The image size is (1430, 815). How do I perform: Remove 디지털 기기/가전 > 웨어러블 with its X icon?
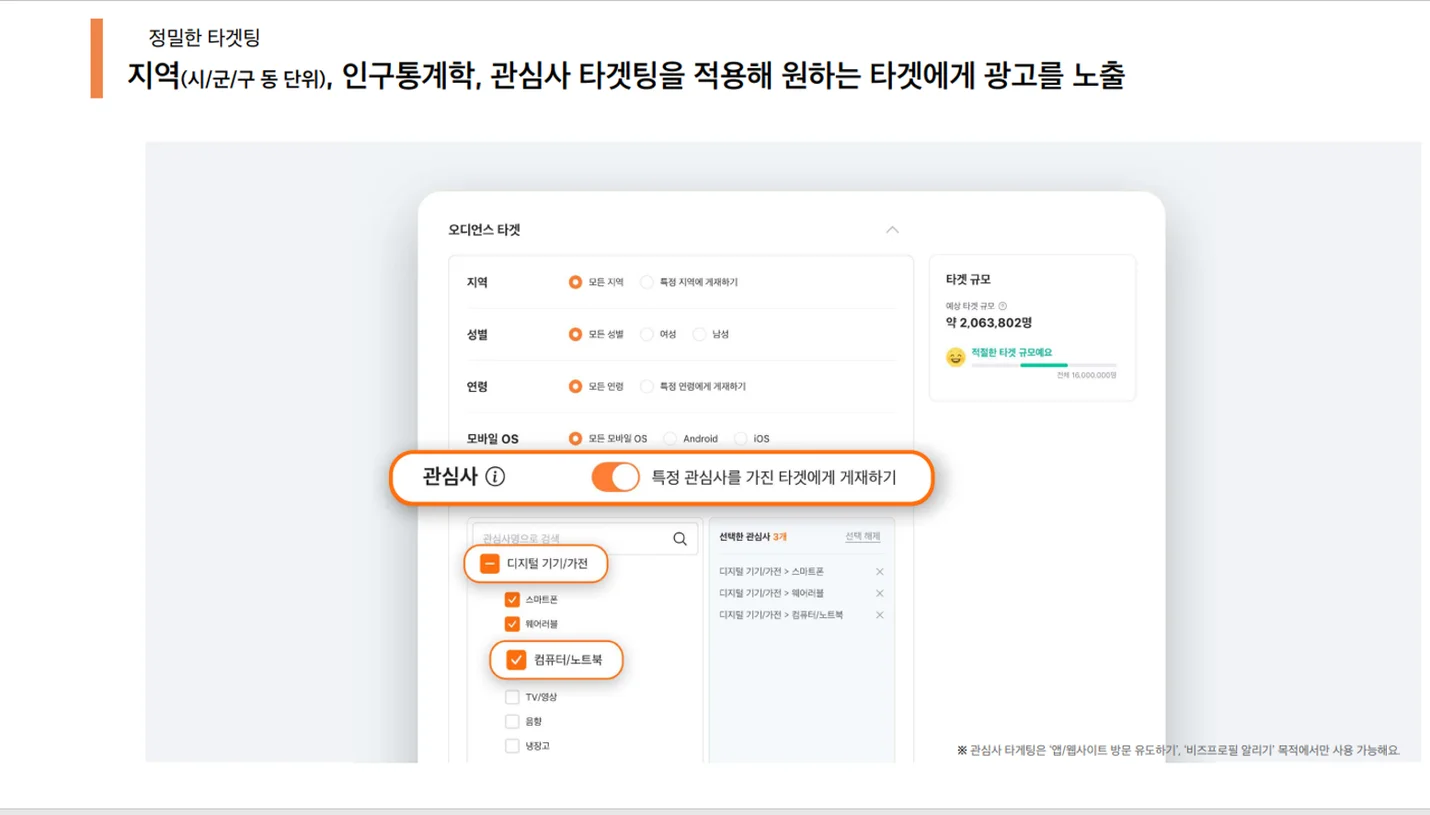tap(880, 593)
